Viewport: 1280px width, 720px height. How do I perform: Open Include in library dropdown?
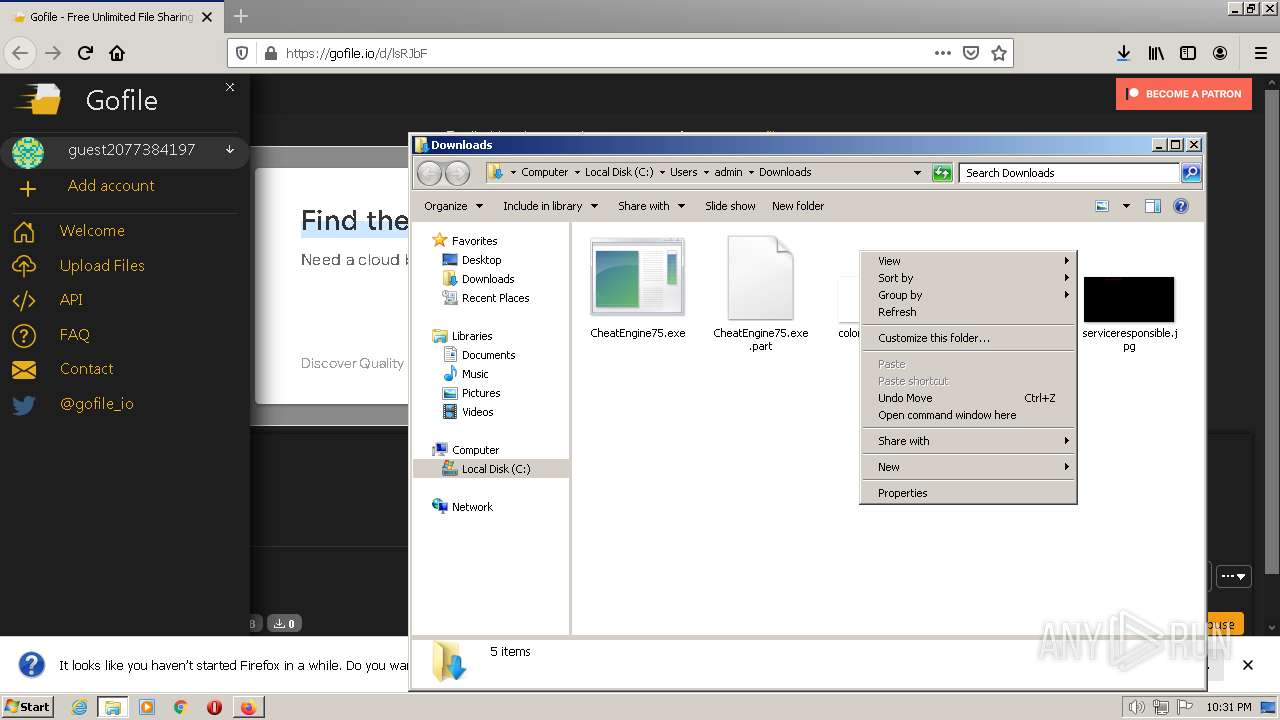tap(550, 206)
